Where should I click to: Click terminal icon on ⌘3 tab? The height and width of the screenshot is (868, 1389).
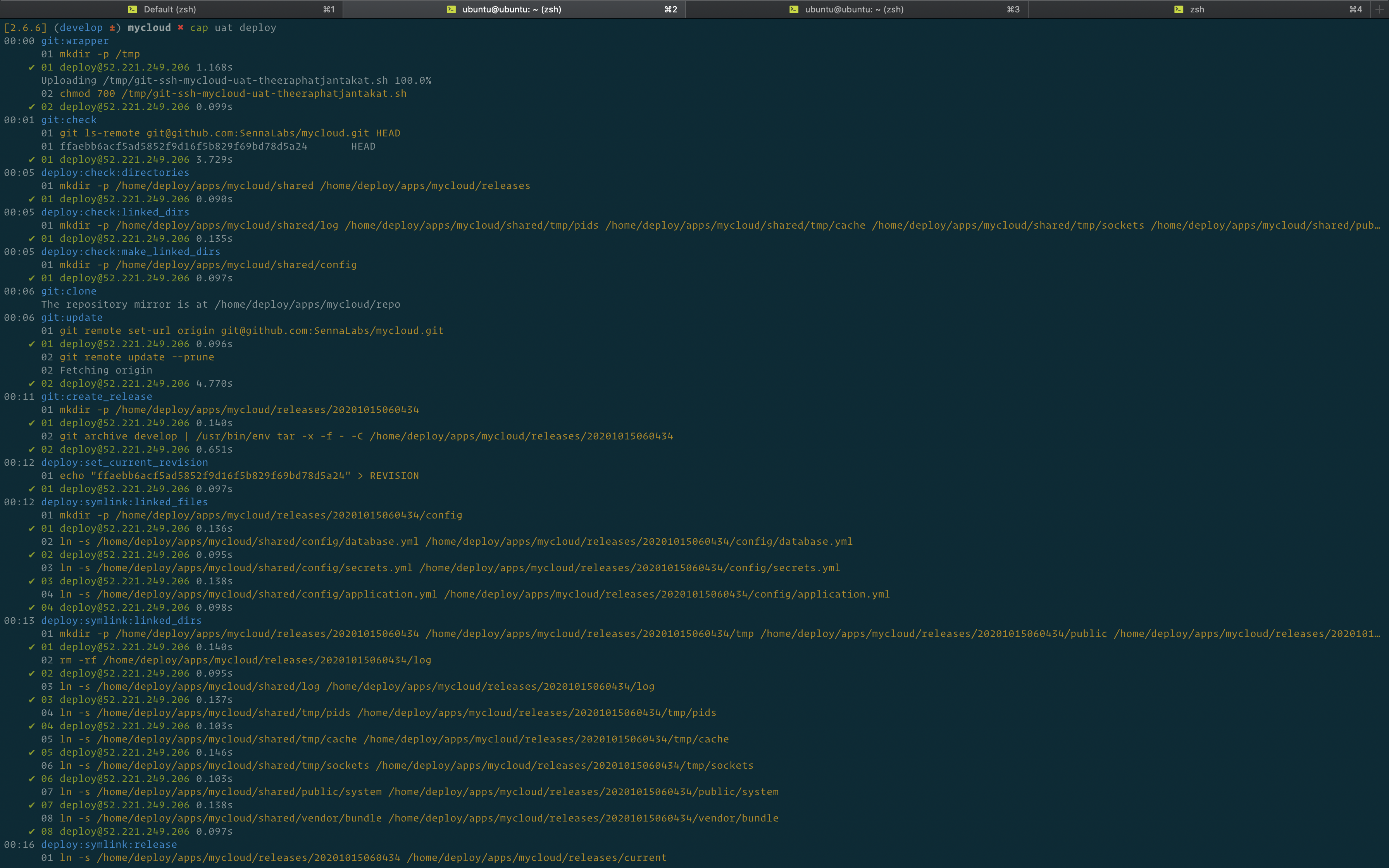(794, 9)
